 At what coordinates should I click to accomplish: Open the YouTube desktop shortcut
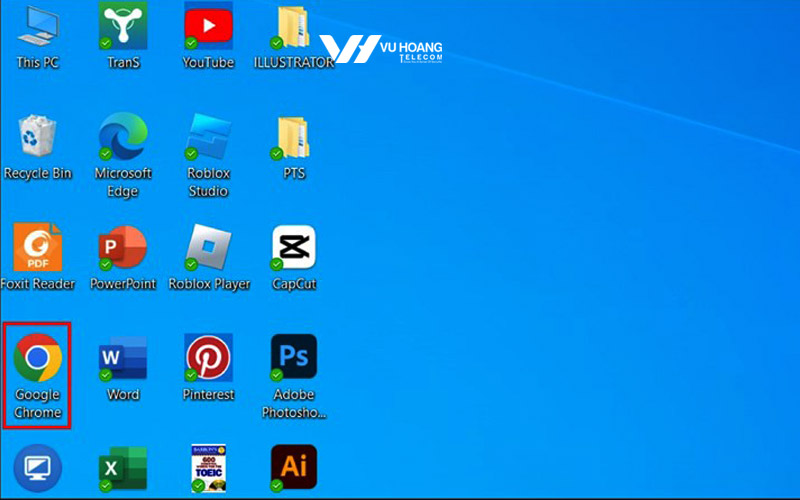click(x=208, y=26)
